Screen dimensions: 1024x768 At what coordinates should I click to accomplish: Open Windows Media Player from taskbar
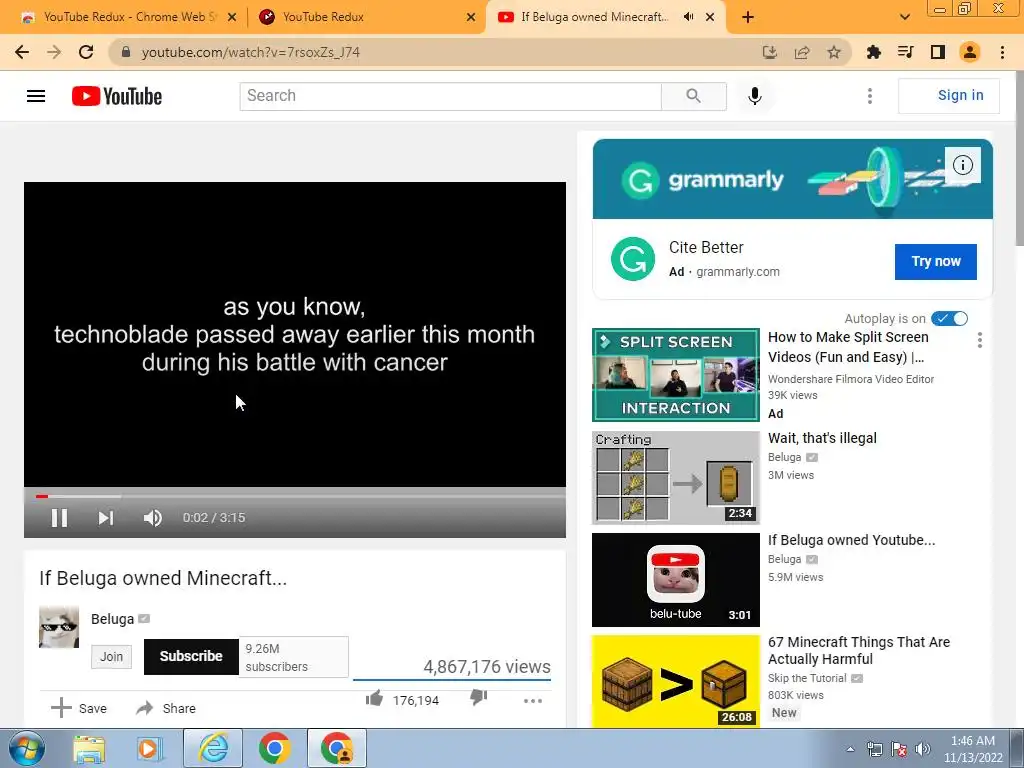pyautogui.click(x=150, y=749)
